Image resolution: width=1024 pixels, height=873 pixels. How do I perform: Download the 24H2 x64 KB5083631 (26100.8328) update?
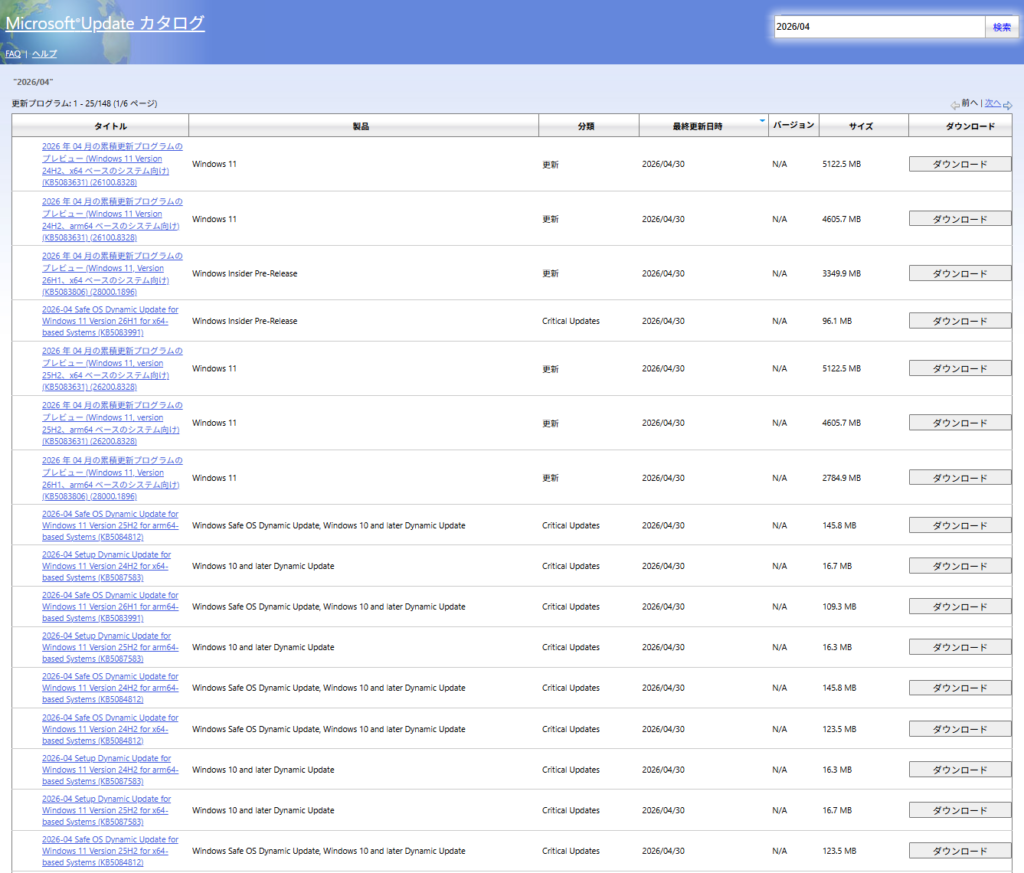pos(959,165)
